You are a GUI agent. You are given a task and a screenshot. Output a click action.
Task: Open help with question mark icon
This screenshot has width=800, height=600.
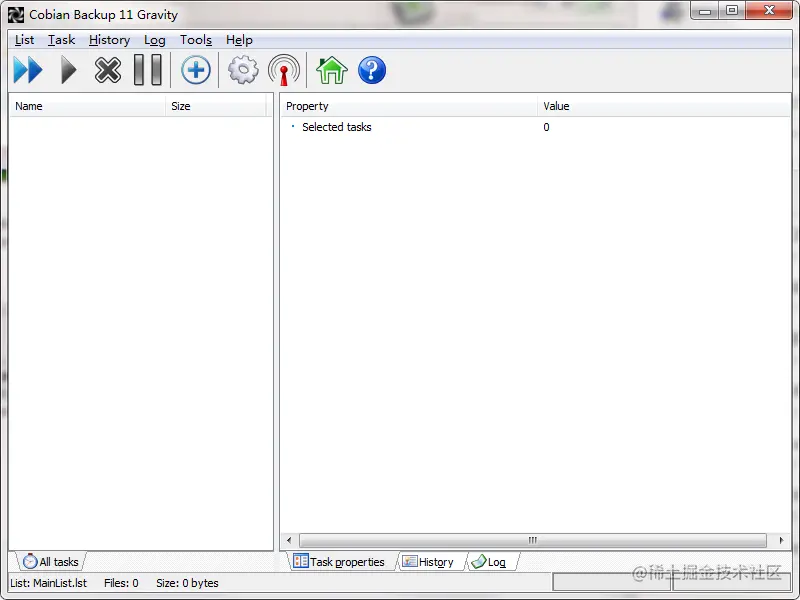coord(372,70)
